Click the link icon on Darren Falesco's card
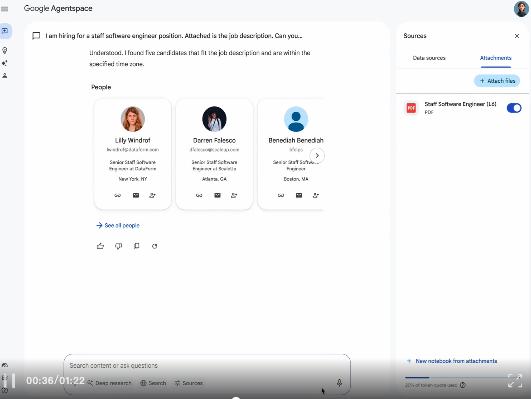 tap(199, 195)
